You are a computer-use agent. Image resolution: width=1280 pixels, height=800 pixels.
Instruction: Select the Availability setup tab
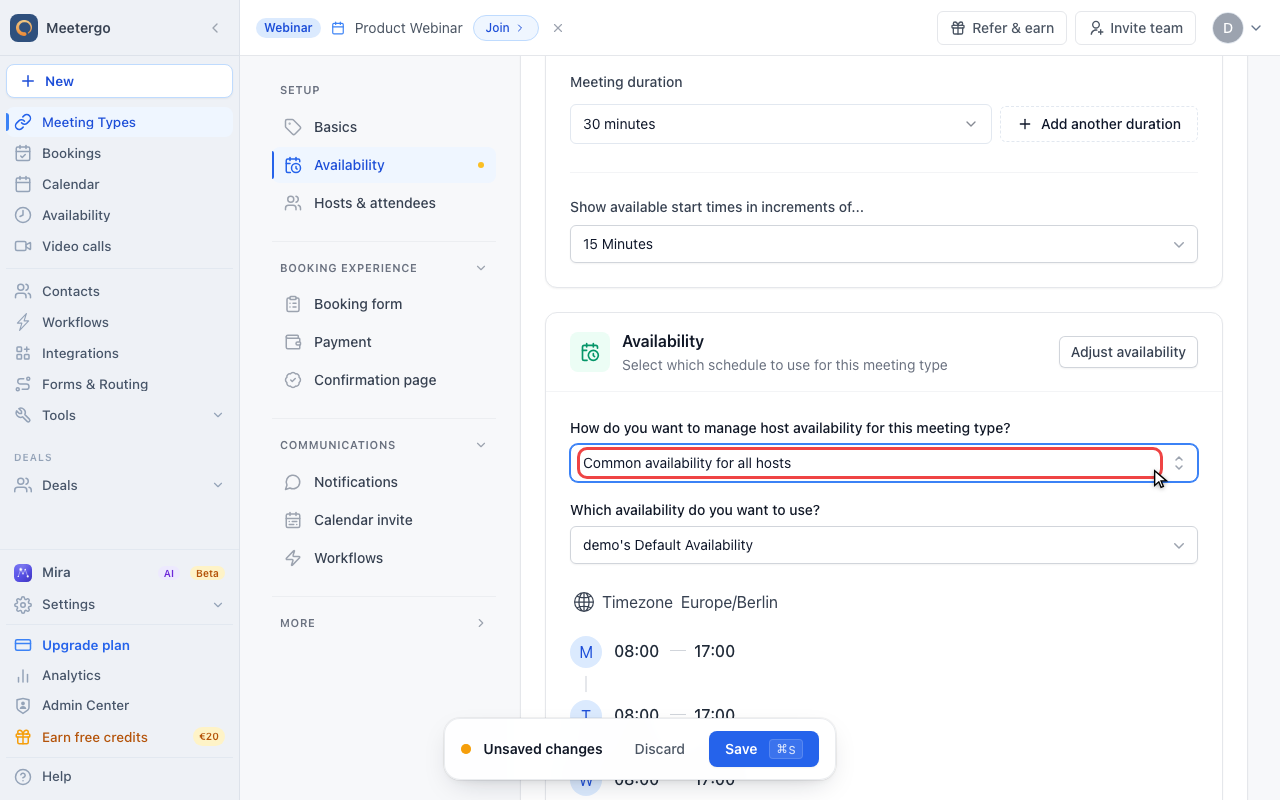[384, 165]
